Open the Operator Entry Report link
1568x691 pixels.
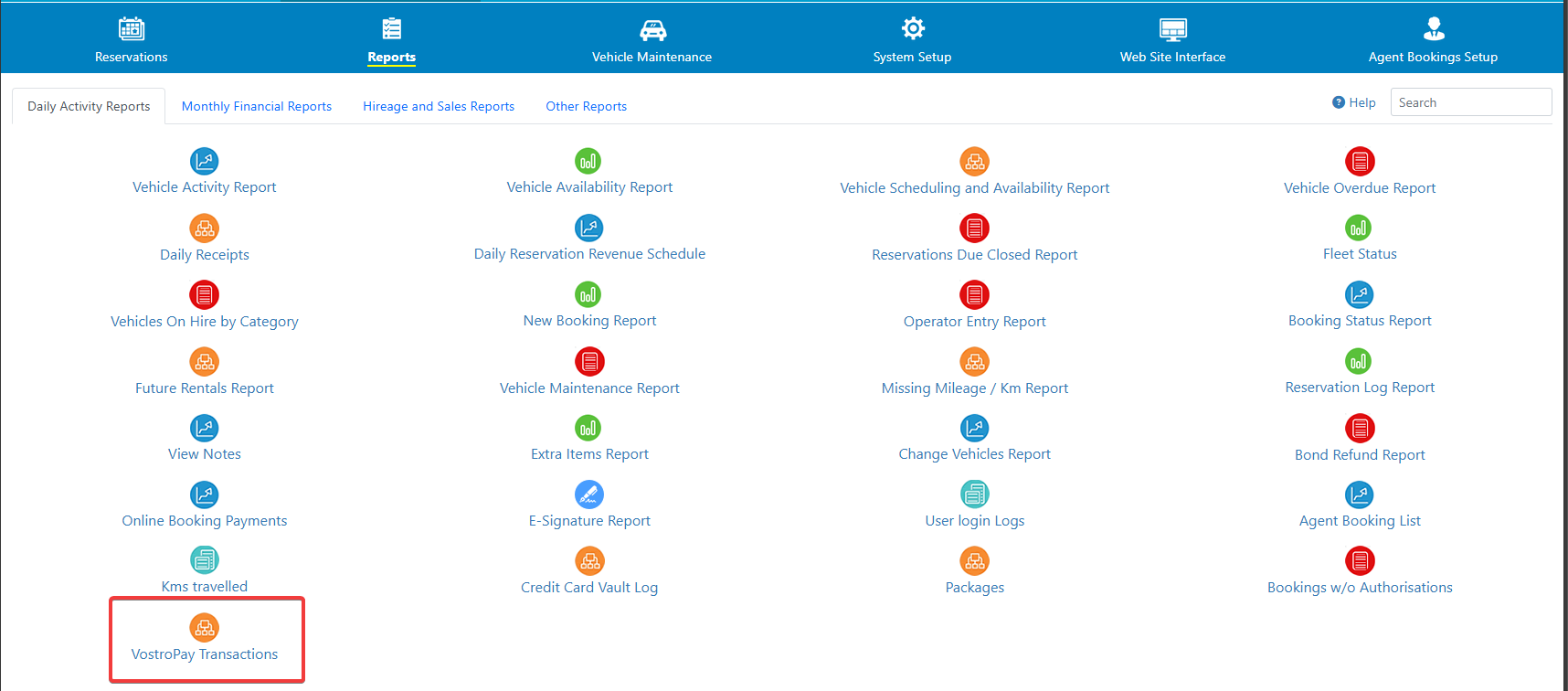coord(975,322)
